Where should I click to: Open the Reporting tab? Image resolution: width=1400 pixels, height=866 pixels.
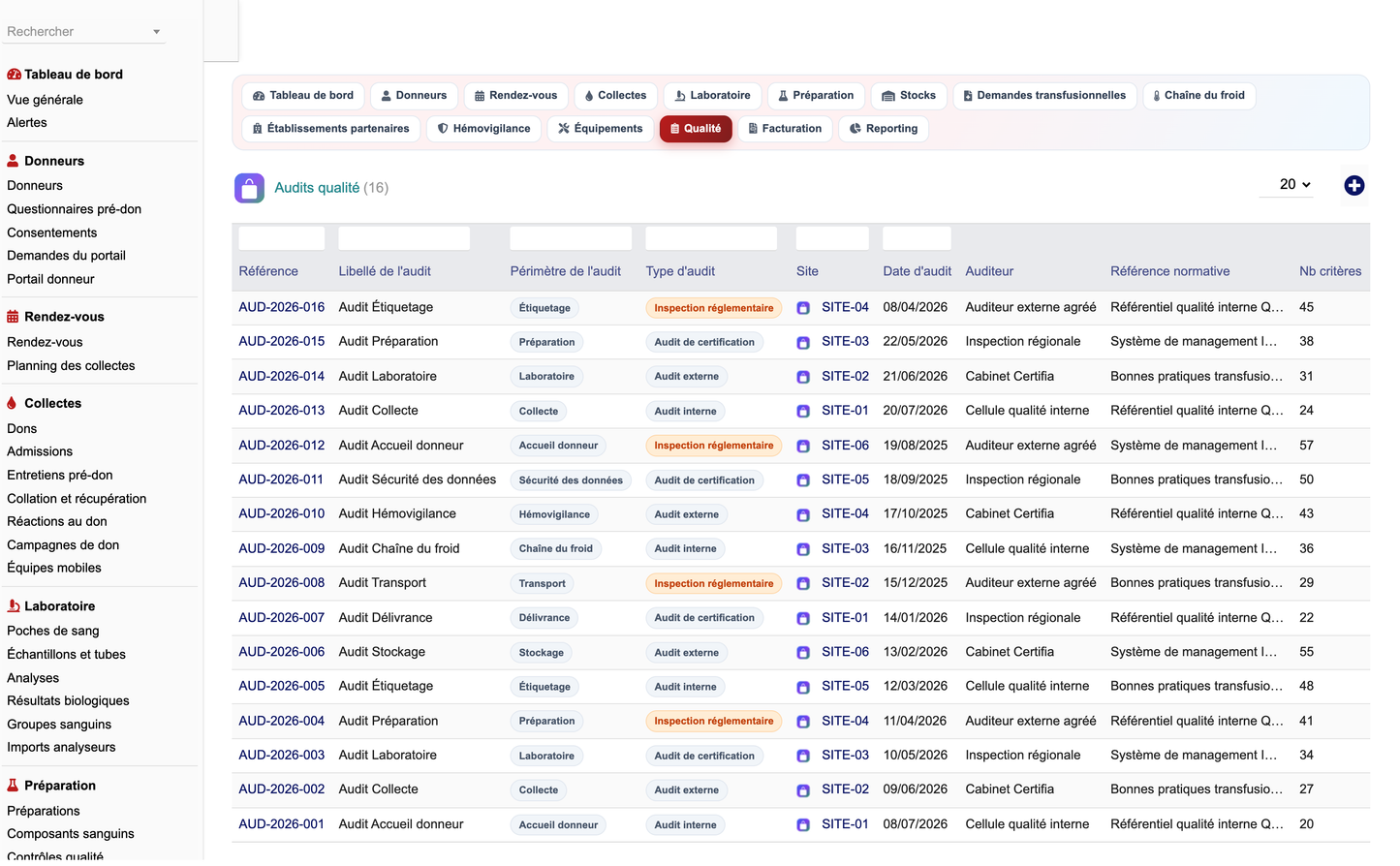(x=884, y=129)
